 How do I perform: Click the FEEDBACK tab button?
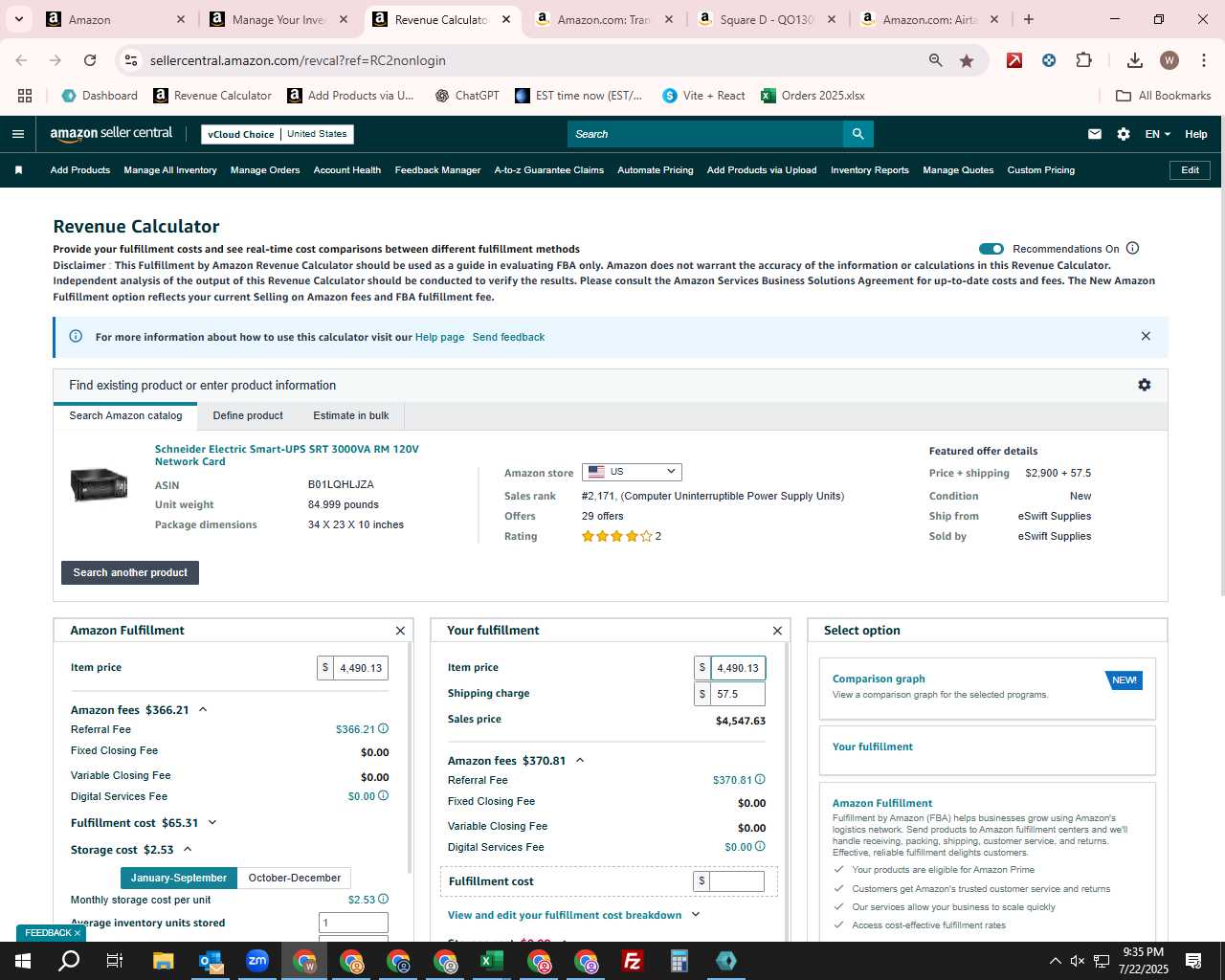coord(51,933)
